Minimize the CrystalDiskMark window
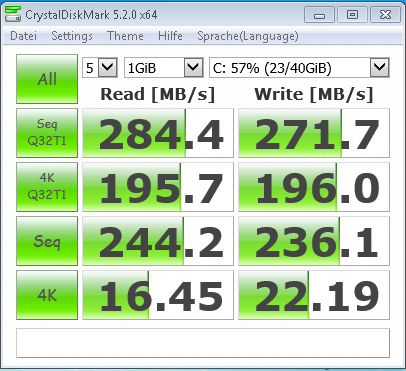The image size is (406, 371). click(319, 15)
